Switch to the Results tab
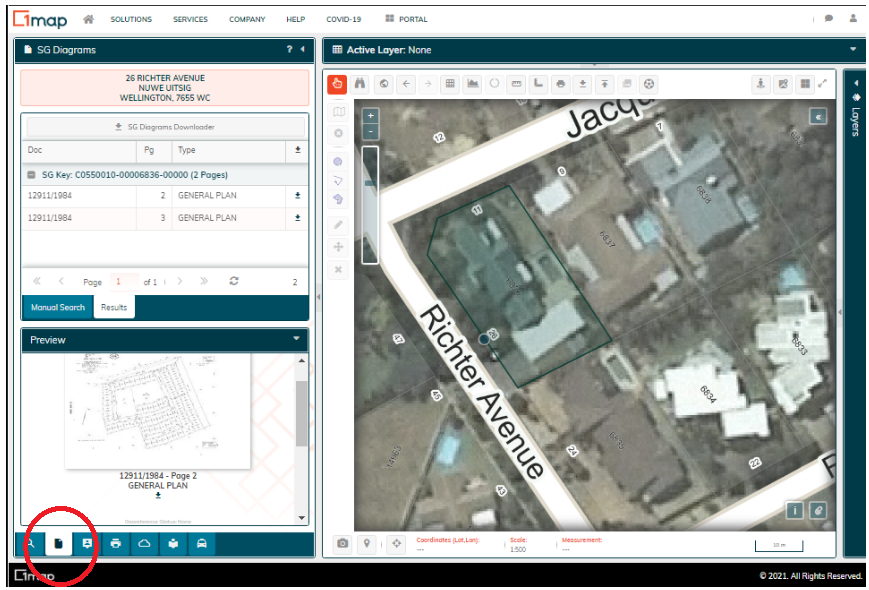This screenshot has height=590, width=869. tap(113, 307)
